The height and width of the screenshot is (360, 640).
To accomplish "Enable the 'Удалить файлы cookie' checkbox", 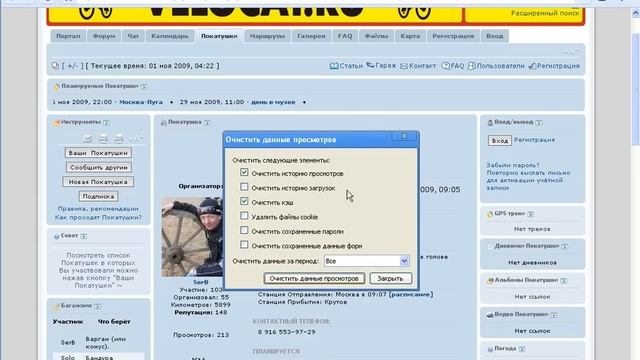I will (x=244, y=216).
